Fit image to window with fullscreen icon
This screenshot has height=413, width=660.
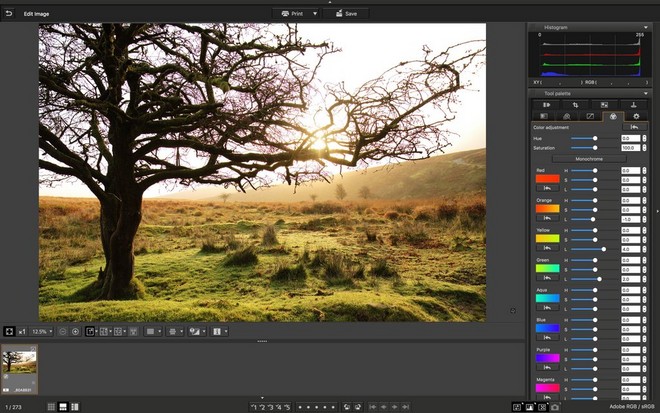[x=9, y=332]
